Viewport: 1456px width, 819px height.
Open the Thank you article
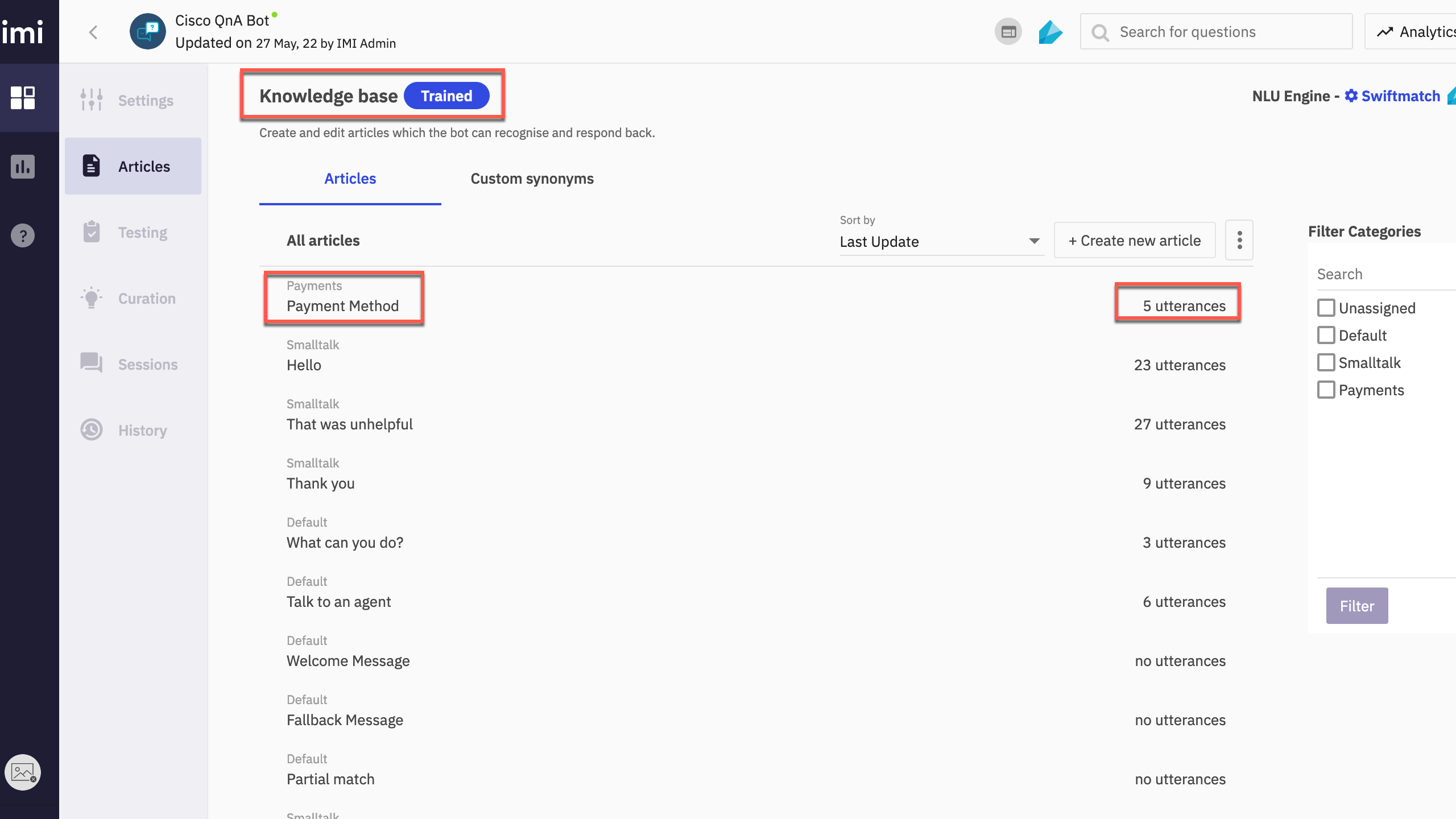[x=321, y=483]
